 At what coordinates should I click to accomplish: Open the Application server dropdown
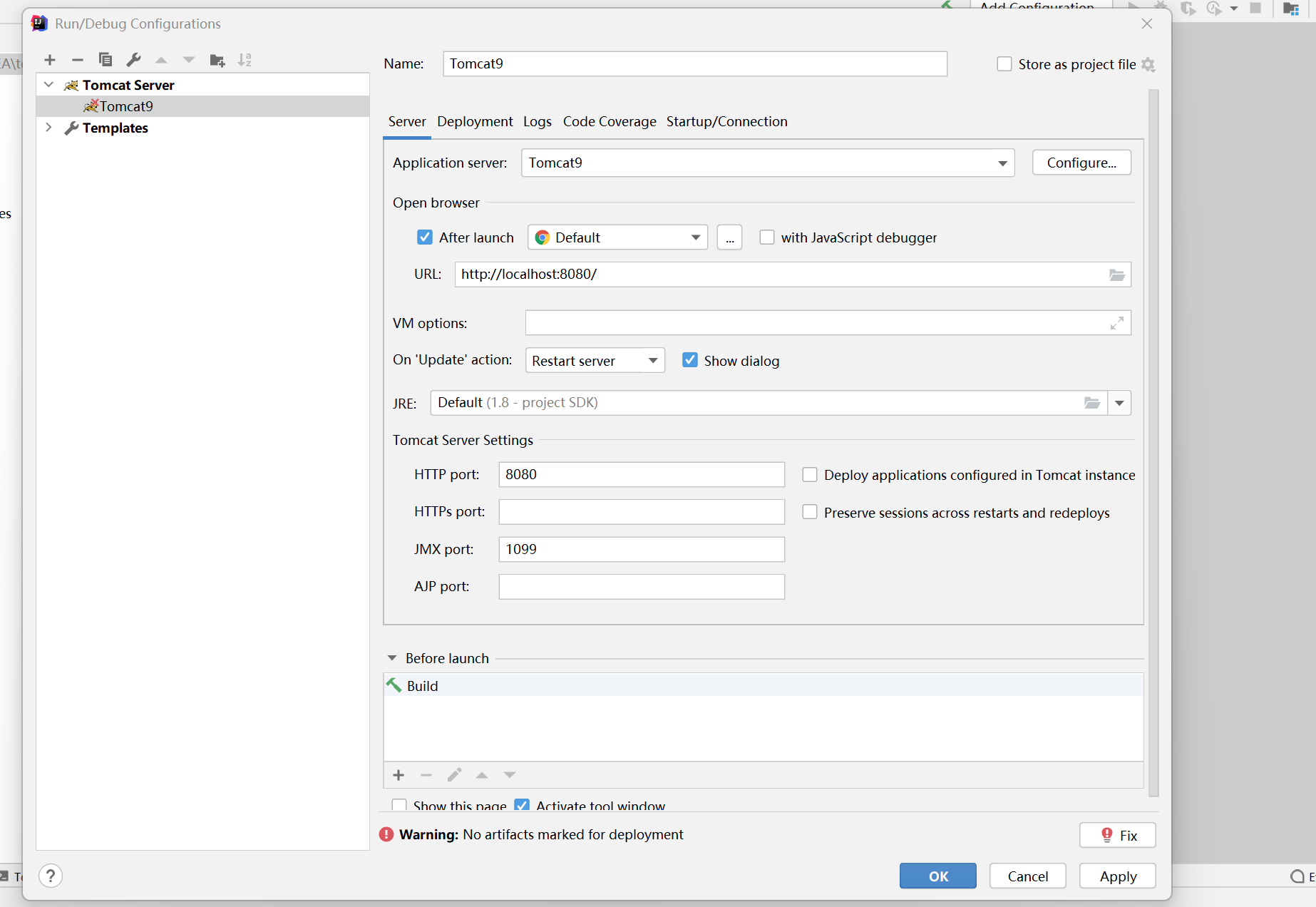tap(768, 163)
